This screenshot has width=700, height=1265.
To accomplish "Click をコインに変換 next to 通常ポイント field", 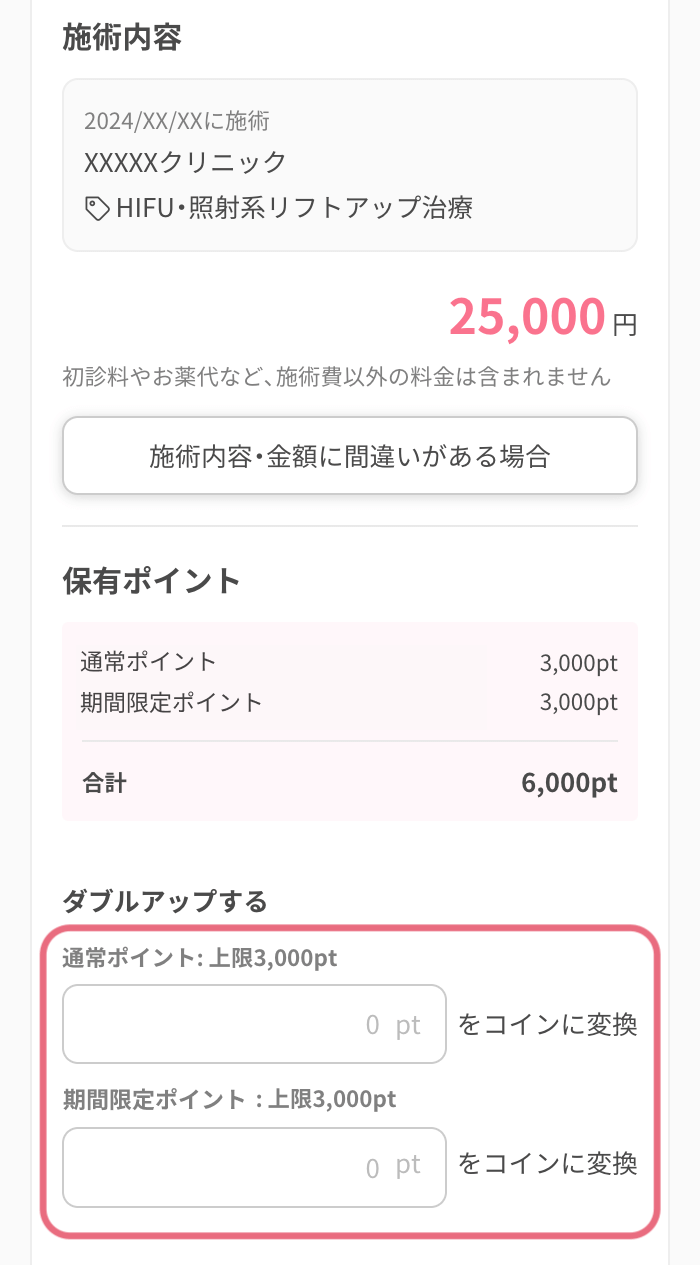I will (547, 1025).
